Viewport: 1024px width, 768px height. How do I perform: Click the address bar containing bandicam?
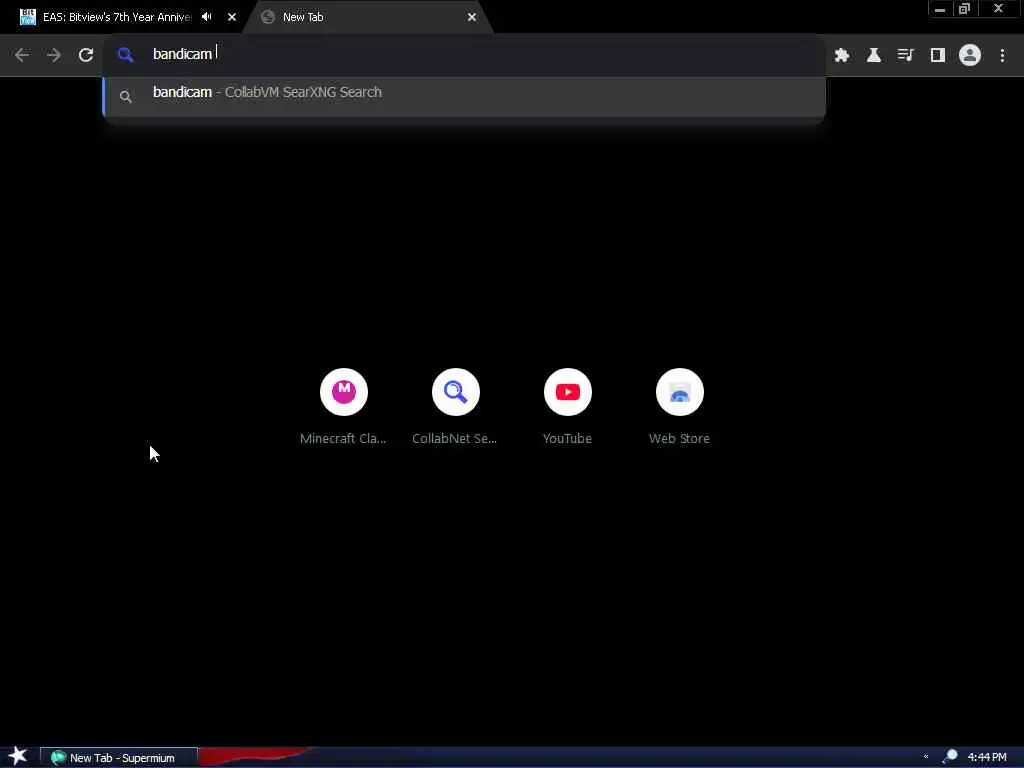[x=464, y=54]
